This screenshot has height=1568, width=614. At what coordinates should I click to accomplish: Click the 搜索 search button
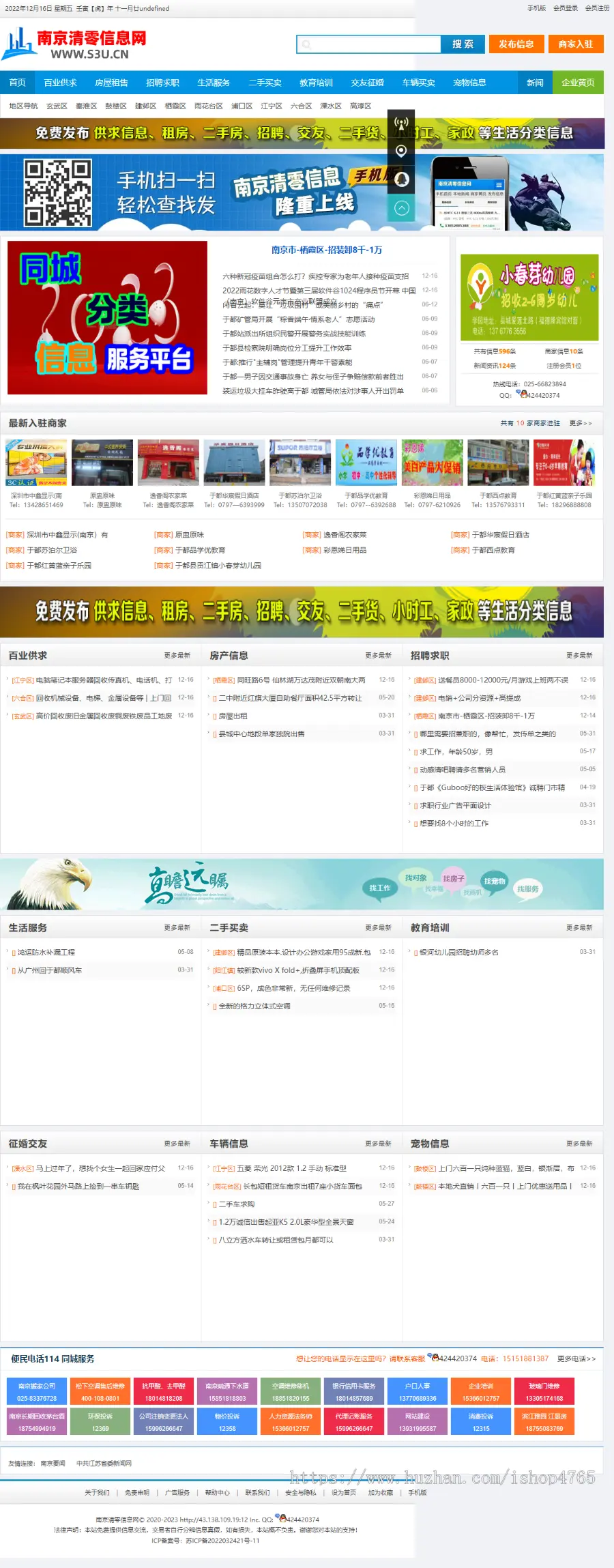click(463, 44)
